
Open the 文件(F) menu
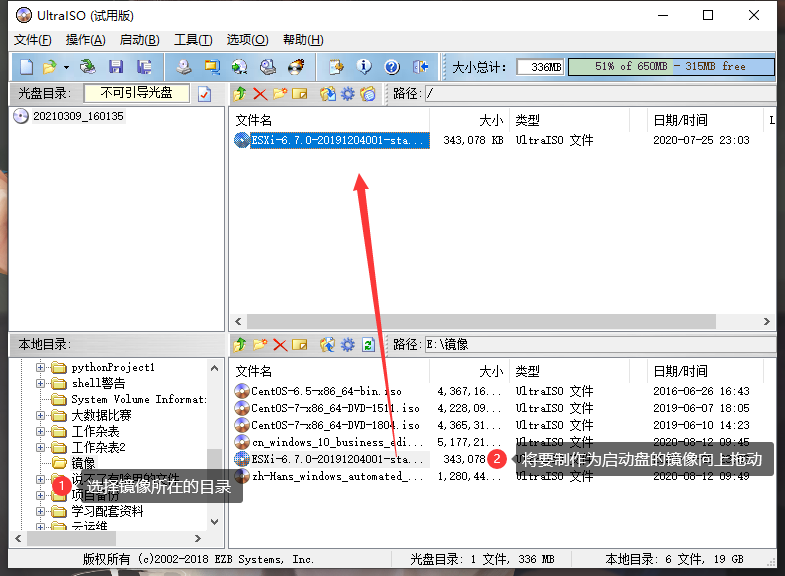coord(33,40)
